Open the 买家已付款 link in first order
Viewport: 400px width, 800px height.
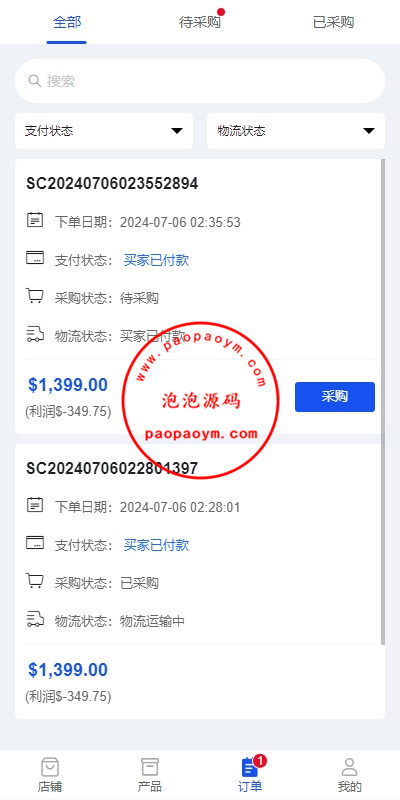tap(156, 260)
